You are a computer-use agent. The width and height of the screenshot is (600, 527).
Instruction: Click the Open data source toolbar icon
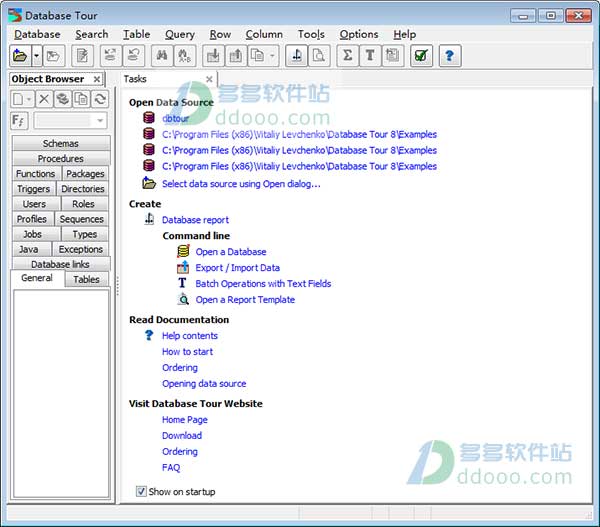click(20, 56)
